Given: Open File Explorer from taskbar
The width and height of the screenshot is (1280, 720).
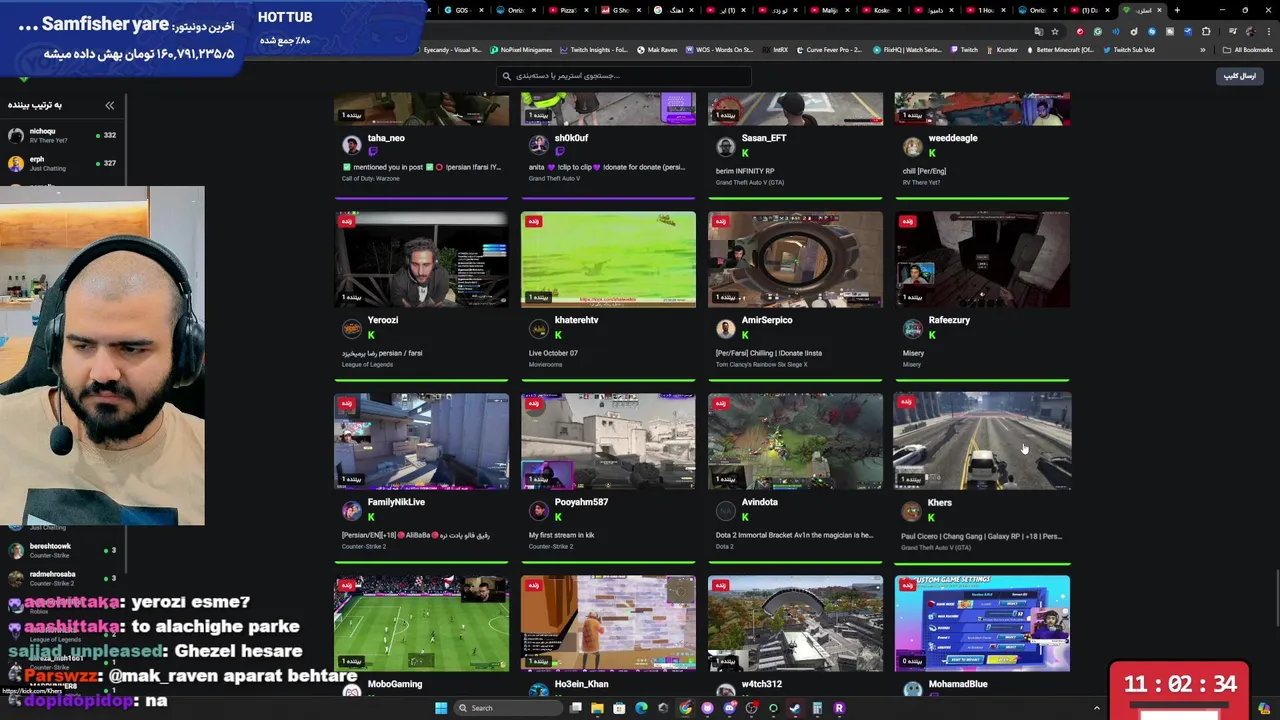Looking at the screenshot, I should click(x=597, y=708).
